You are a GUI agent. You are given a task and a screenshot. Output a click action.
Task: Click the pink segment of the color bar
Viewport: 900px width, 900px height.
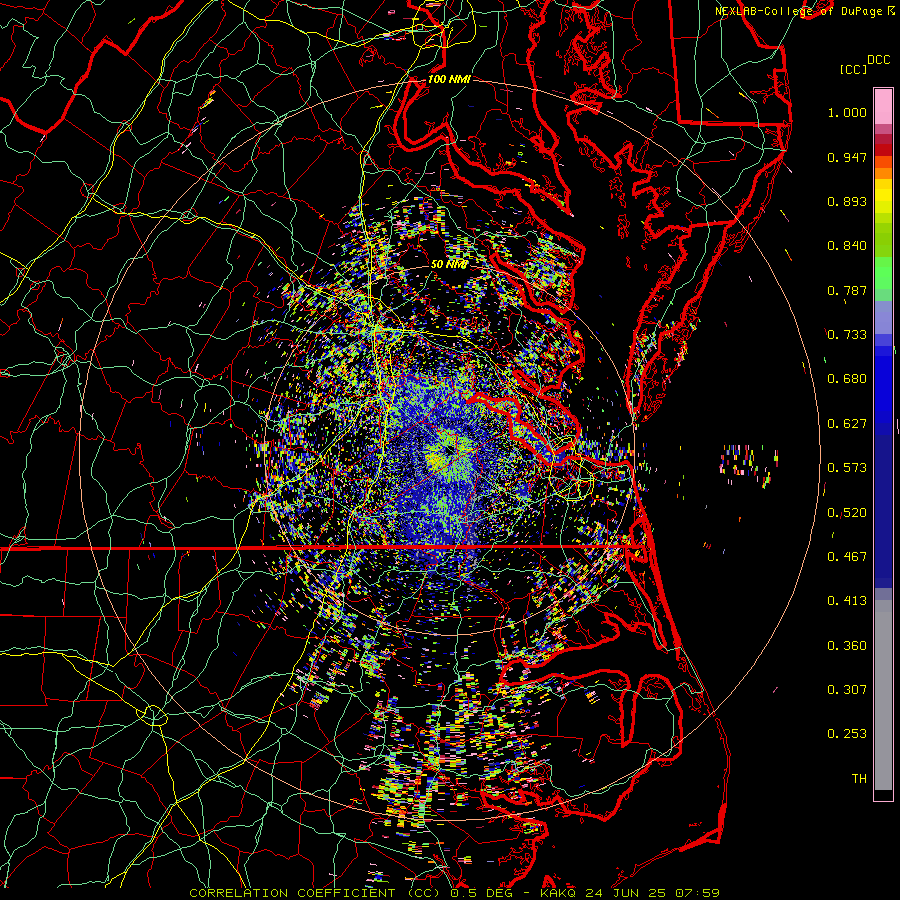pos(883,107)
